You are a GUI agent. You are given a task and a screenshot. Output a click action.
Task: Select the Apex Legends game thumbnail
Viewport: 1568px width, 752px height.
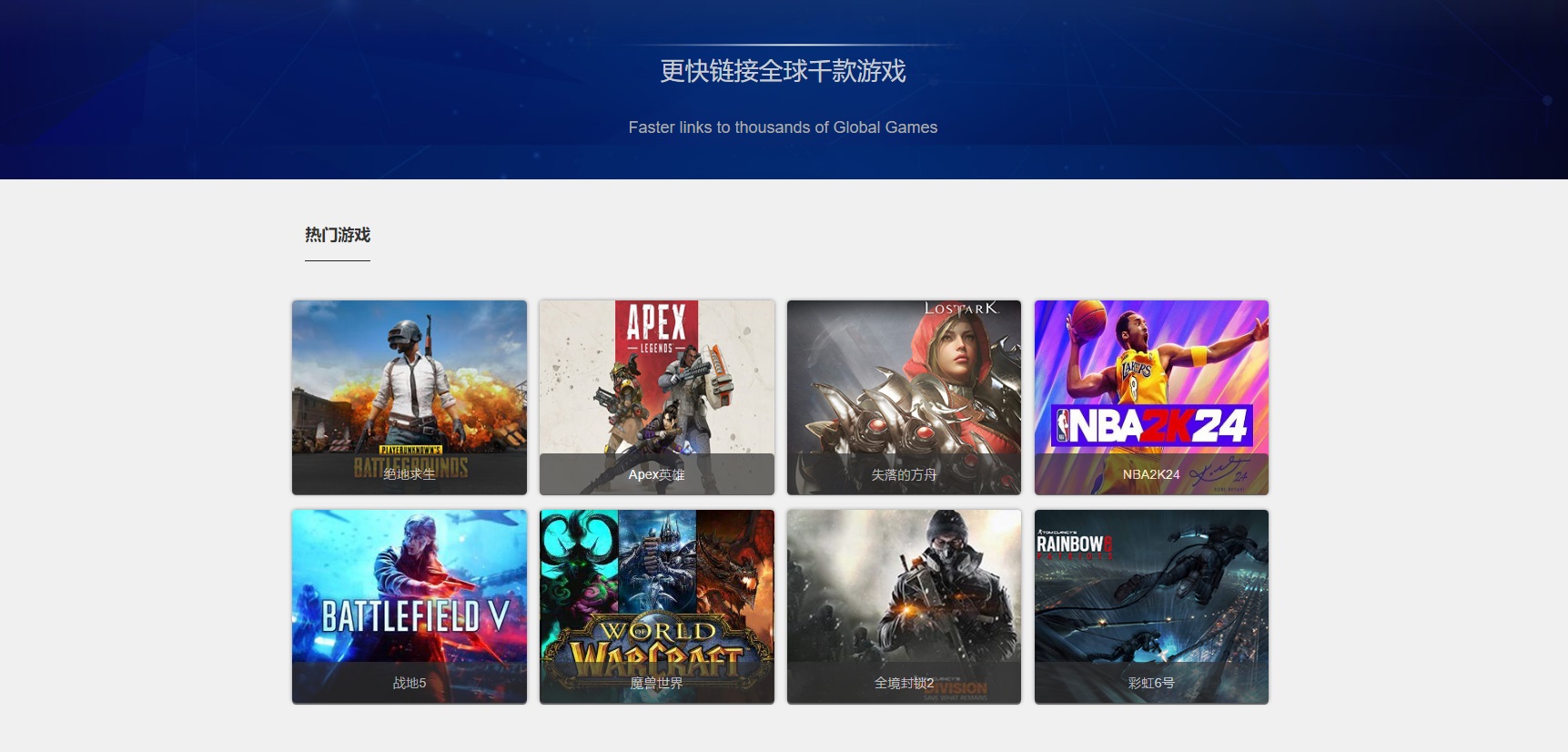657,397
